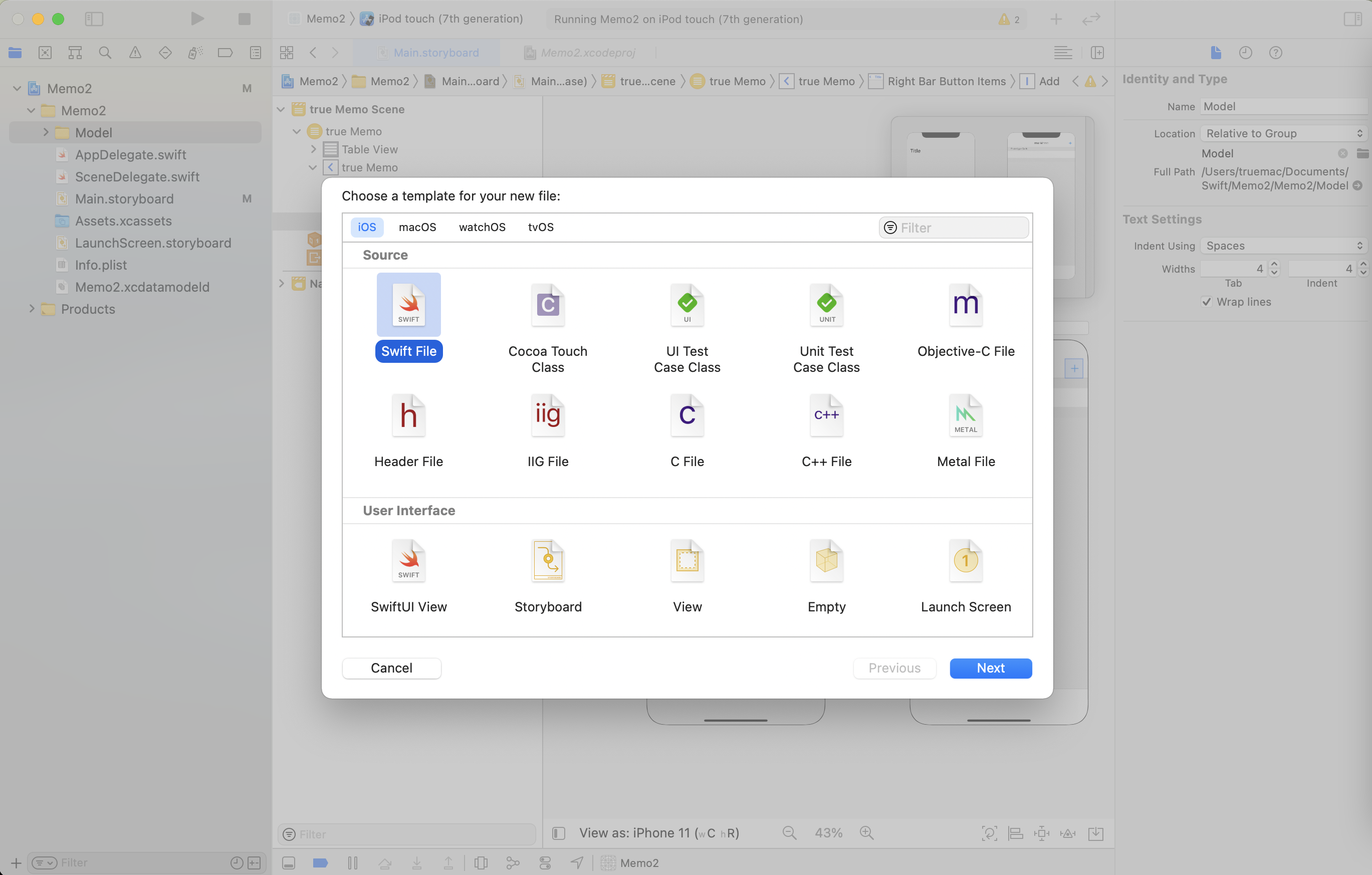Toggle the Wrap lines checkbox
Screen dimensions: 1372x875
pos(1206,302)
